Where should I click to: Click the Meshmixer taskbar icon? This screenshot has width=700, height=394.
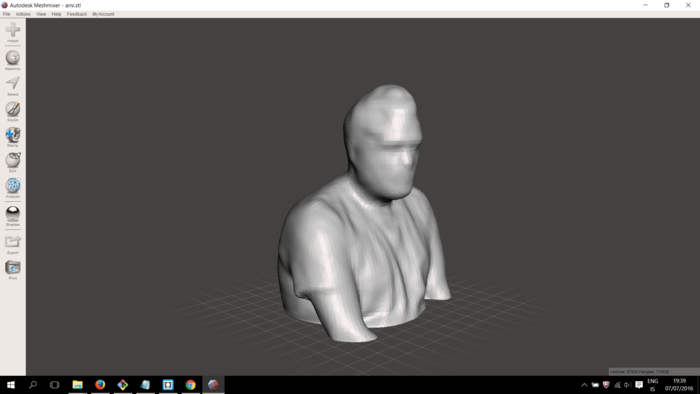point(213,385)
